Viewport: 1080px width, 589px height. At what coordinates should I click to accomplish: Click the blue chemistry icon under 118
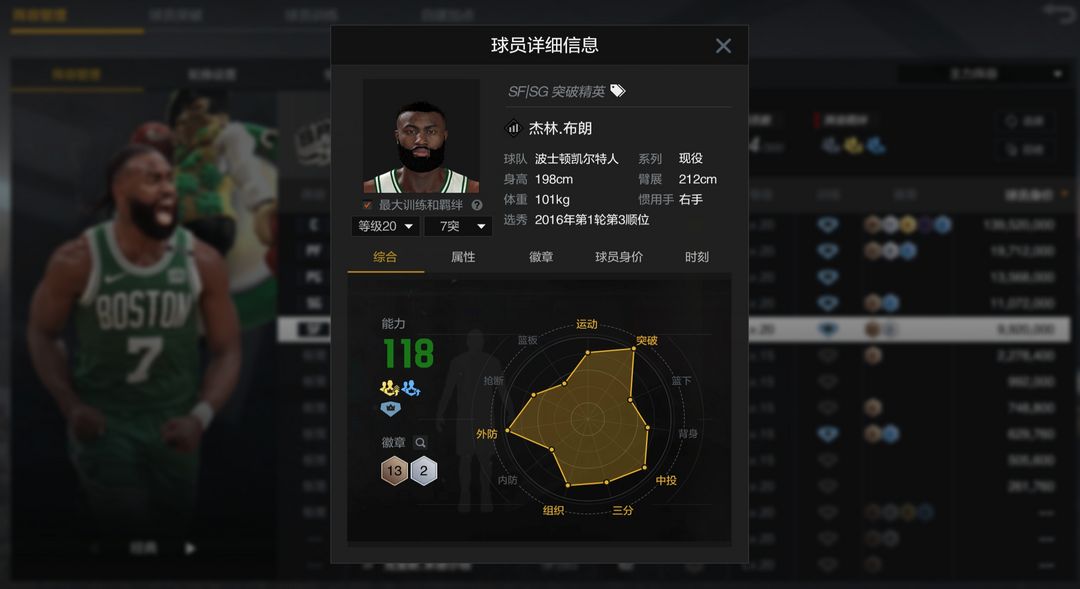[x=411, y=388]
